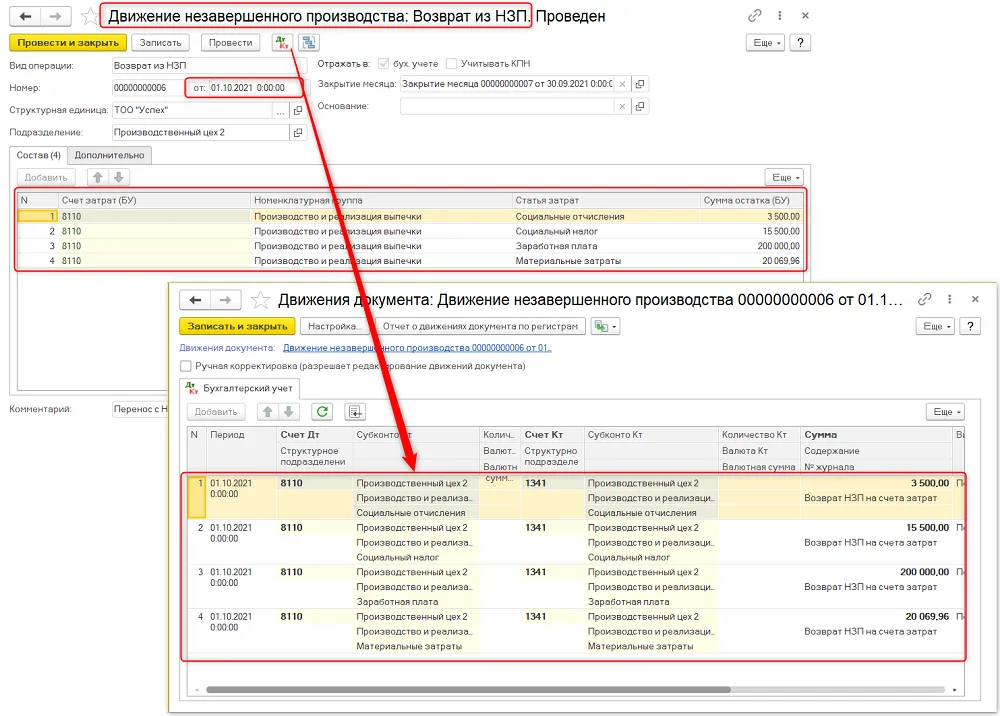
Task: Click forward arrow in main document window
Action: click(x=56, y=16)
